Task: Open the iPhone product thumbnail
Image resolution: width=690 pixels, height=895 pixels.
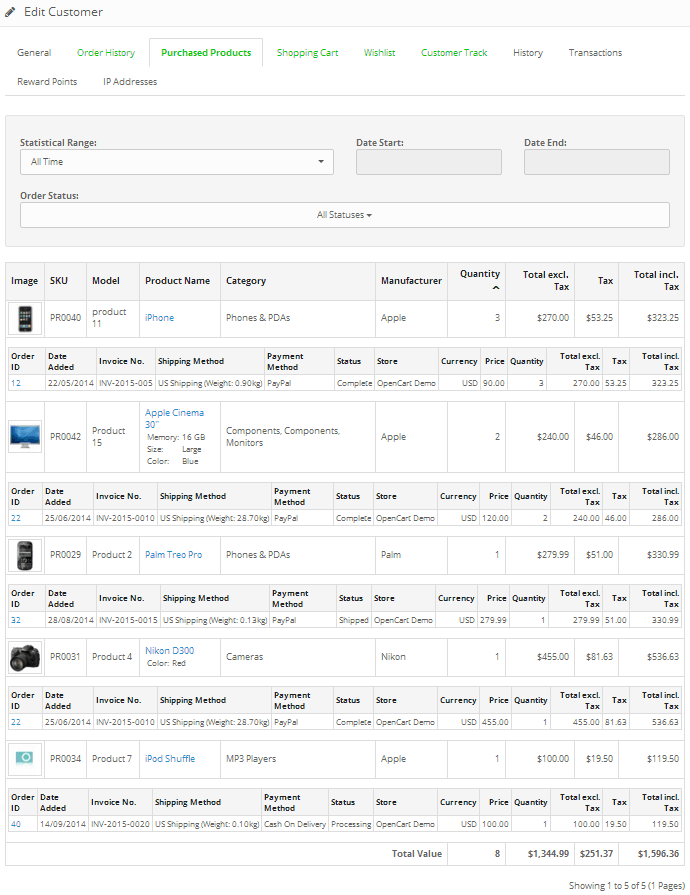Action: pos(25,318)
